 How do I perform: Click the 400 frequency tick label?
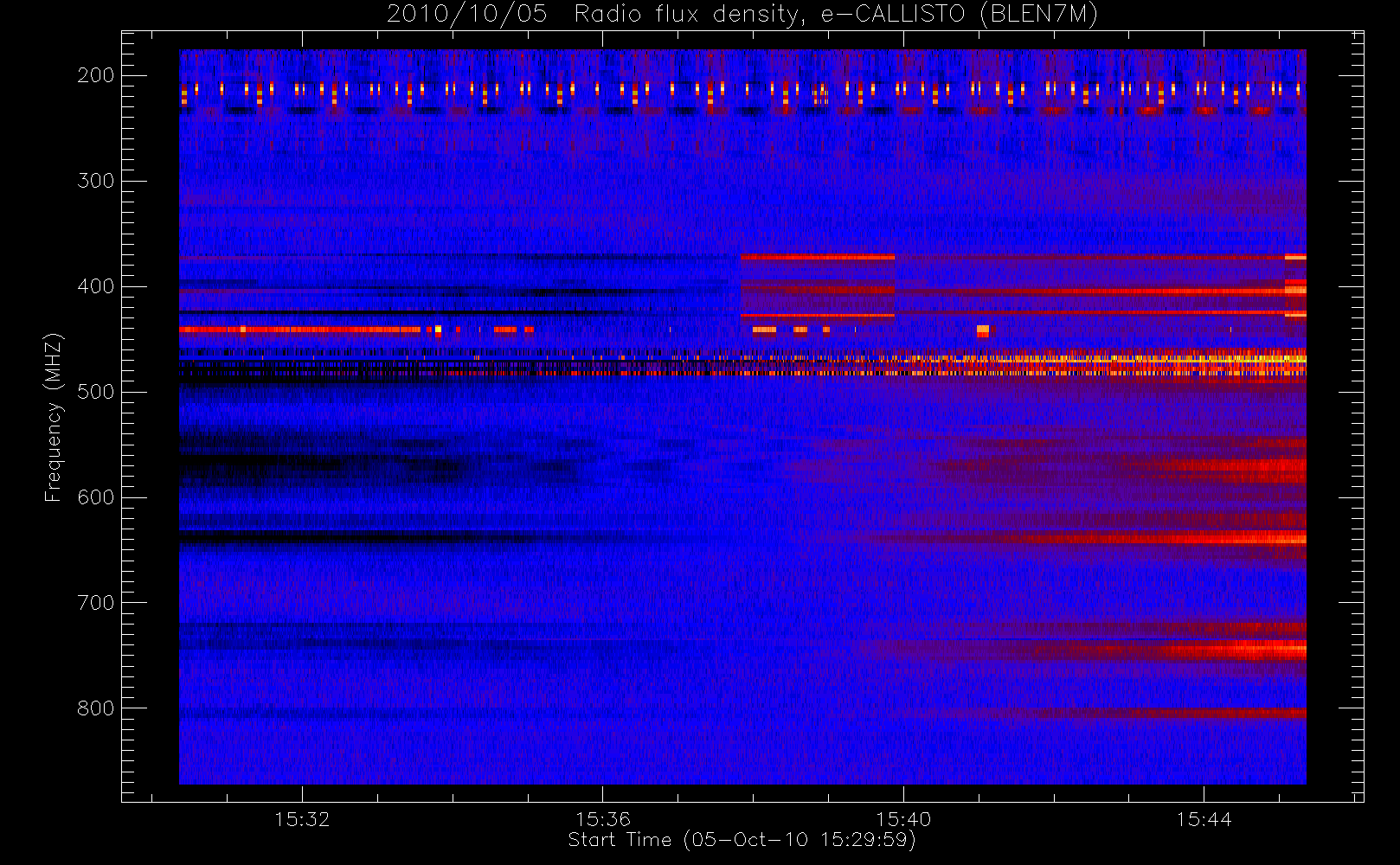[x=95, y=286]
